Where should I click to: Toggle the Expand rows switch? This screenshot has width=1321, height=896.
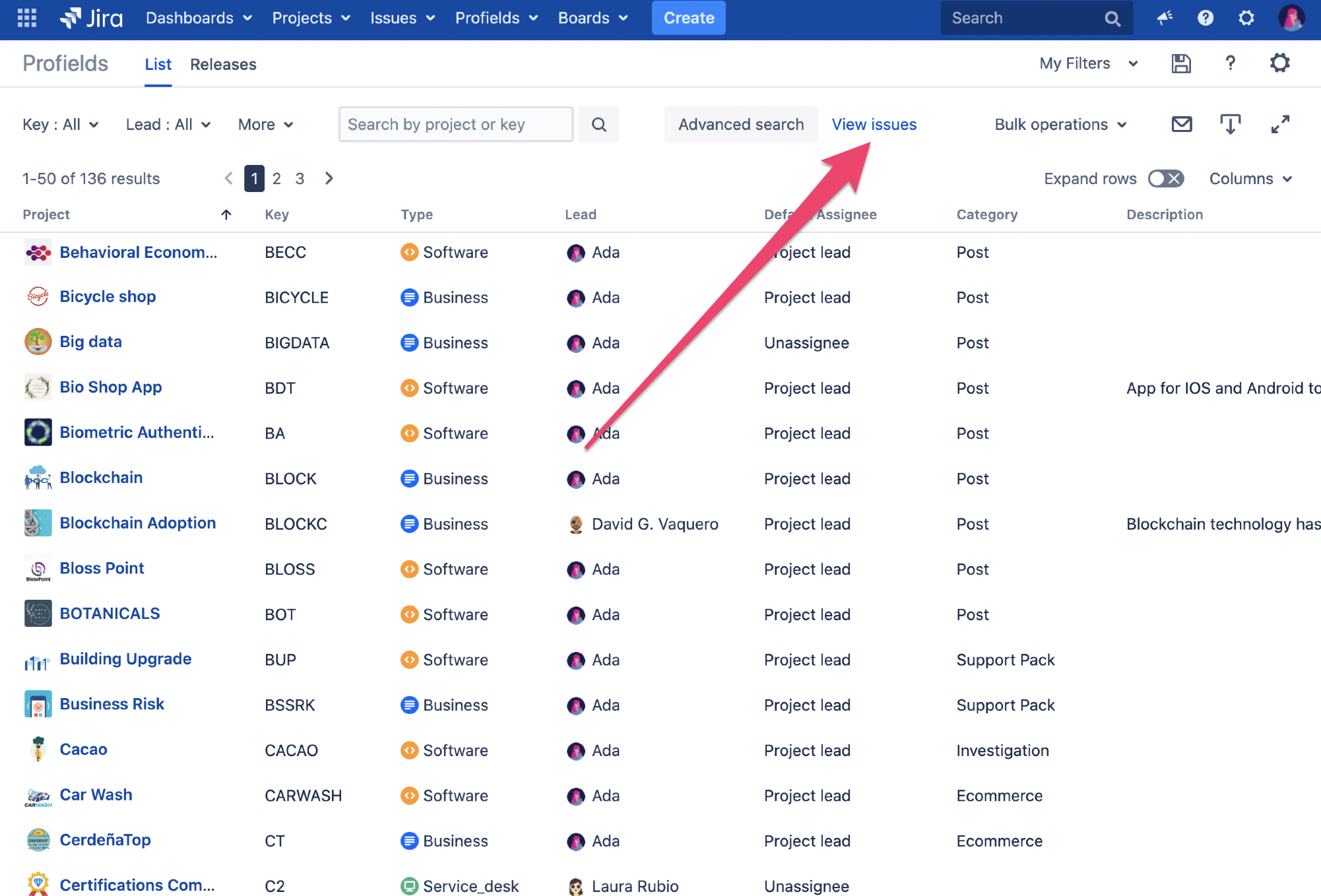click(x=1166, y=178)
